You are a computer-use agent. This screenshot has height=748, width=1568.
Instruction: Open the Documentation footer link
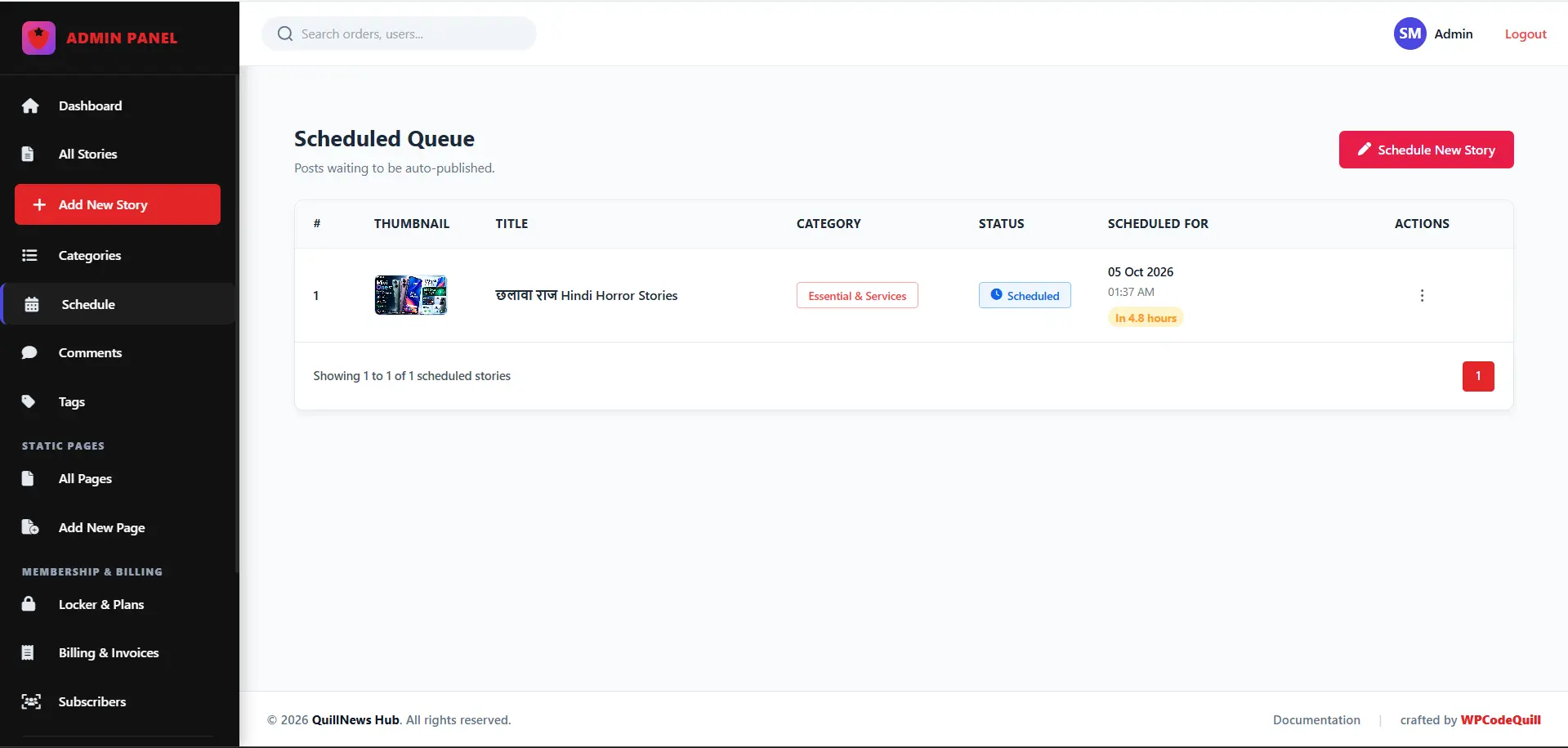point(1316,719)
